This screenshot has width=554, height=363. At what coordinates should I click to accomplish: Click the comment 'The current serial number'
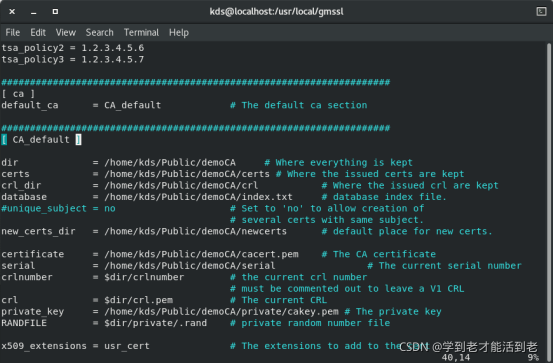pyautogui.click(x=450, y=265)
